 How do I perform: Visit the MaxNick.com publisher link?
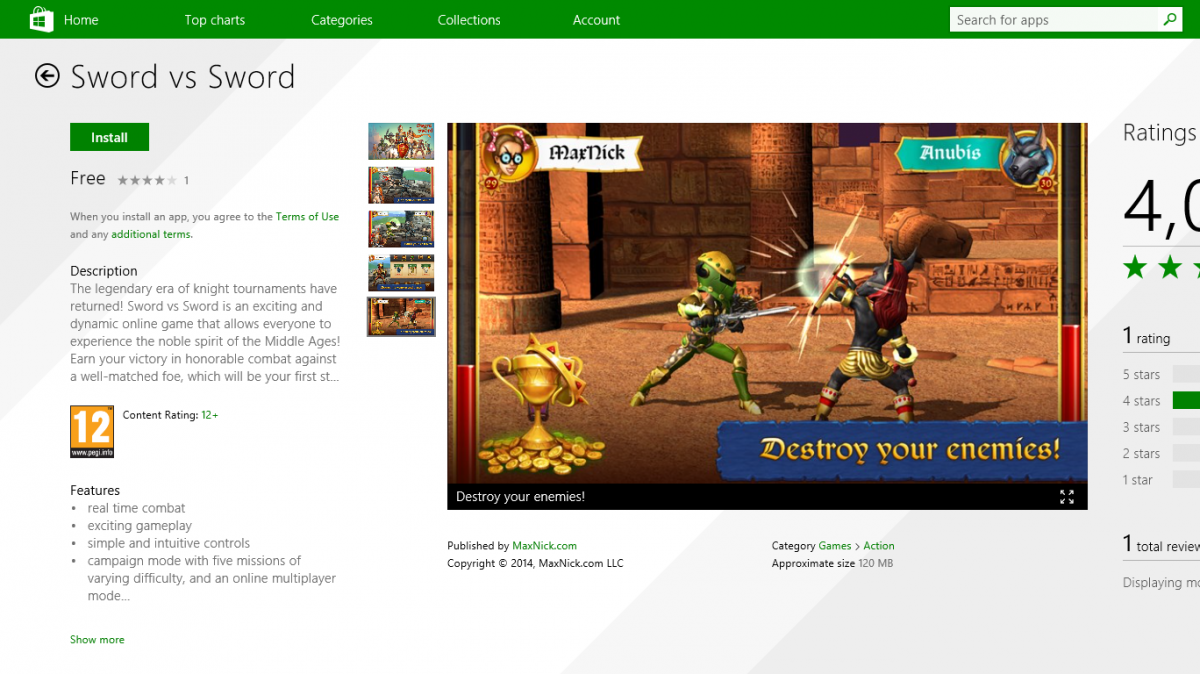[544, 546]
